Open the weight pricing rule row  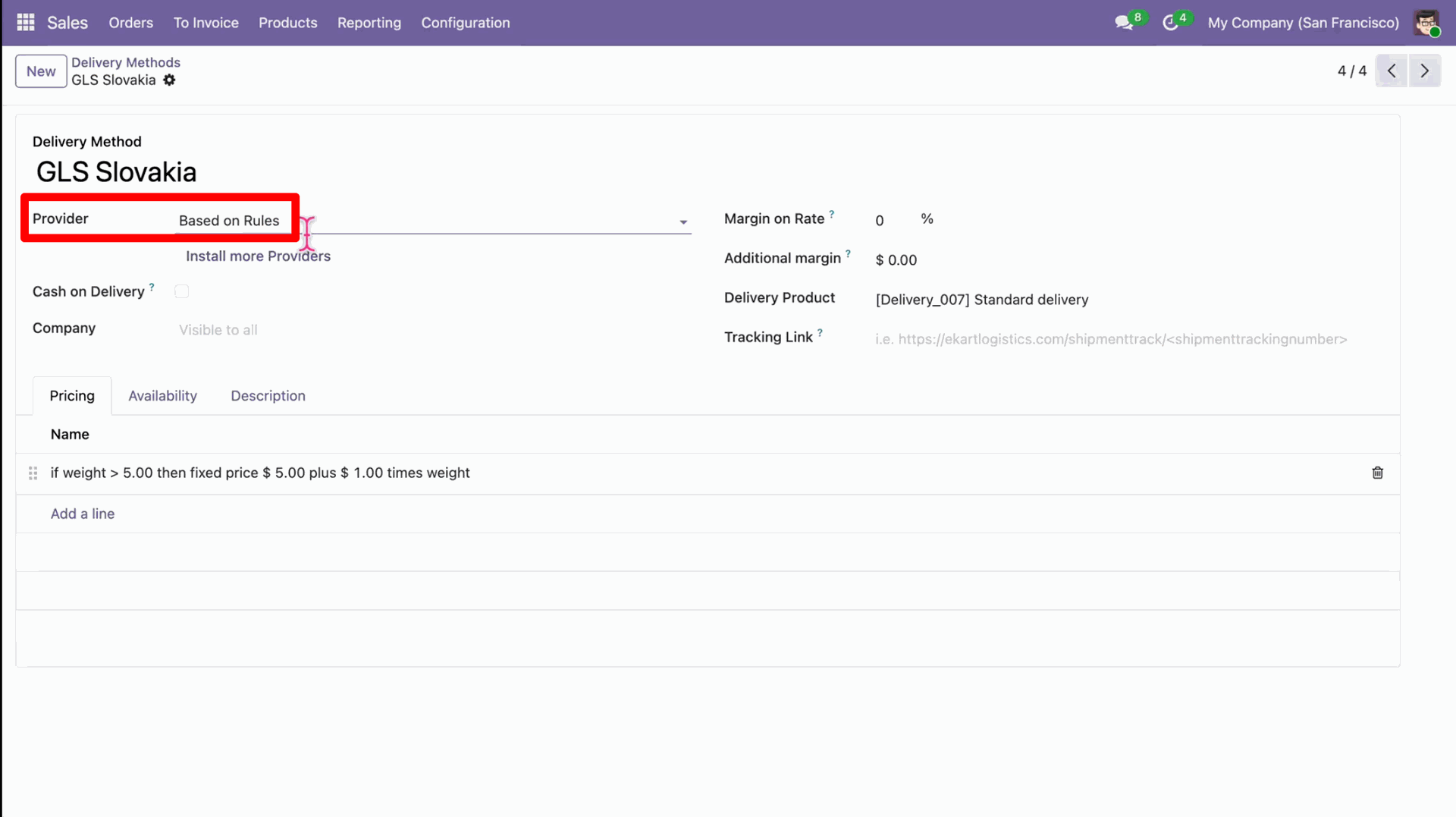(708, 473)
